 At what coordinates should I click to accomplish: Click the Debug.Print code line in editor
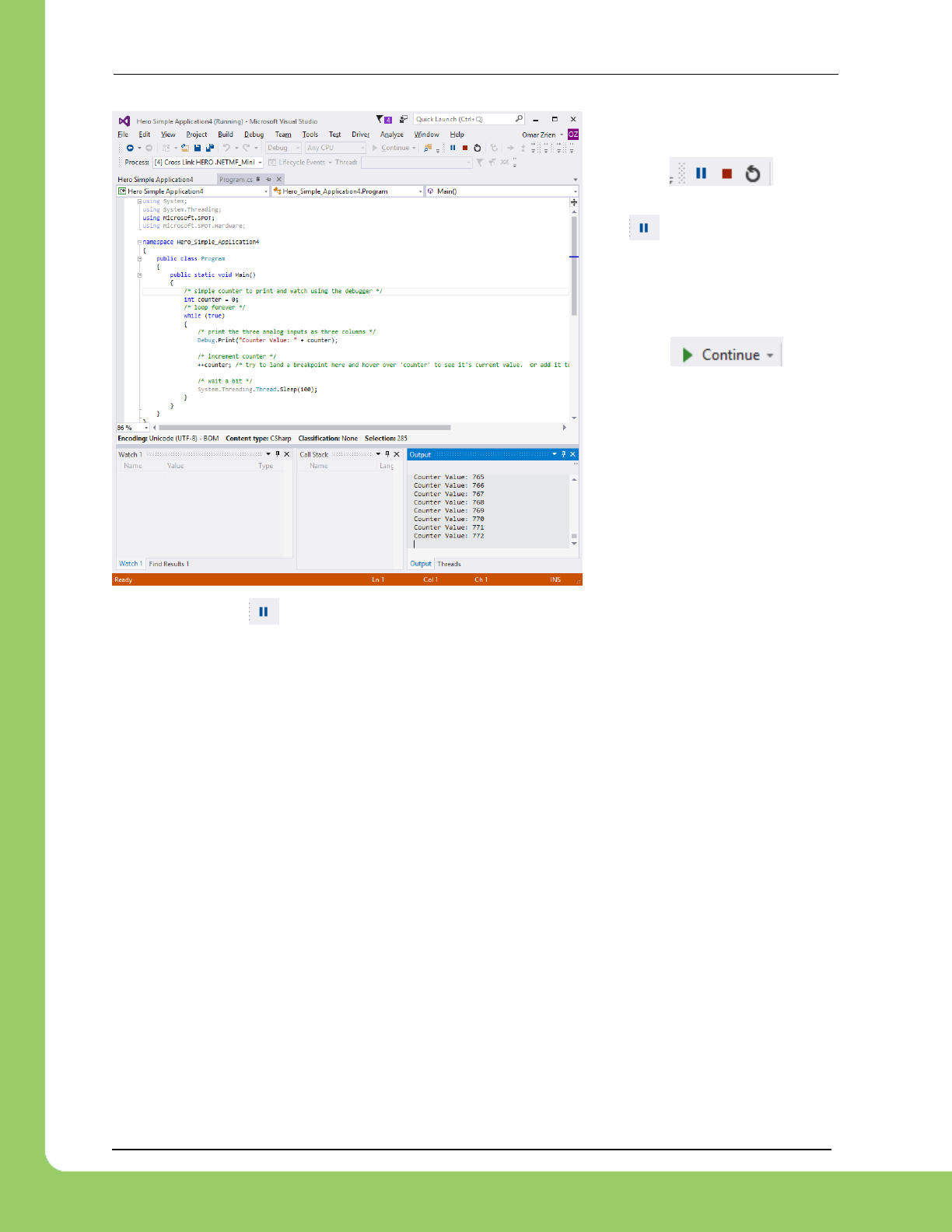pos(268,341)
